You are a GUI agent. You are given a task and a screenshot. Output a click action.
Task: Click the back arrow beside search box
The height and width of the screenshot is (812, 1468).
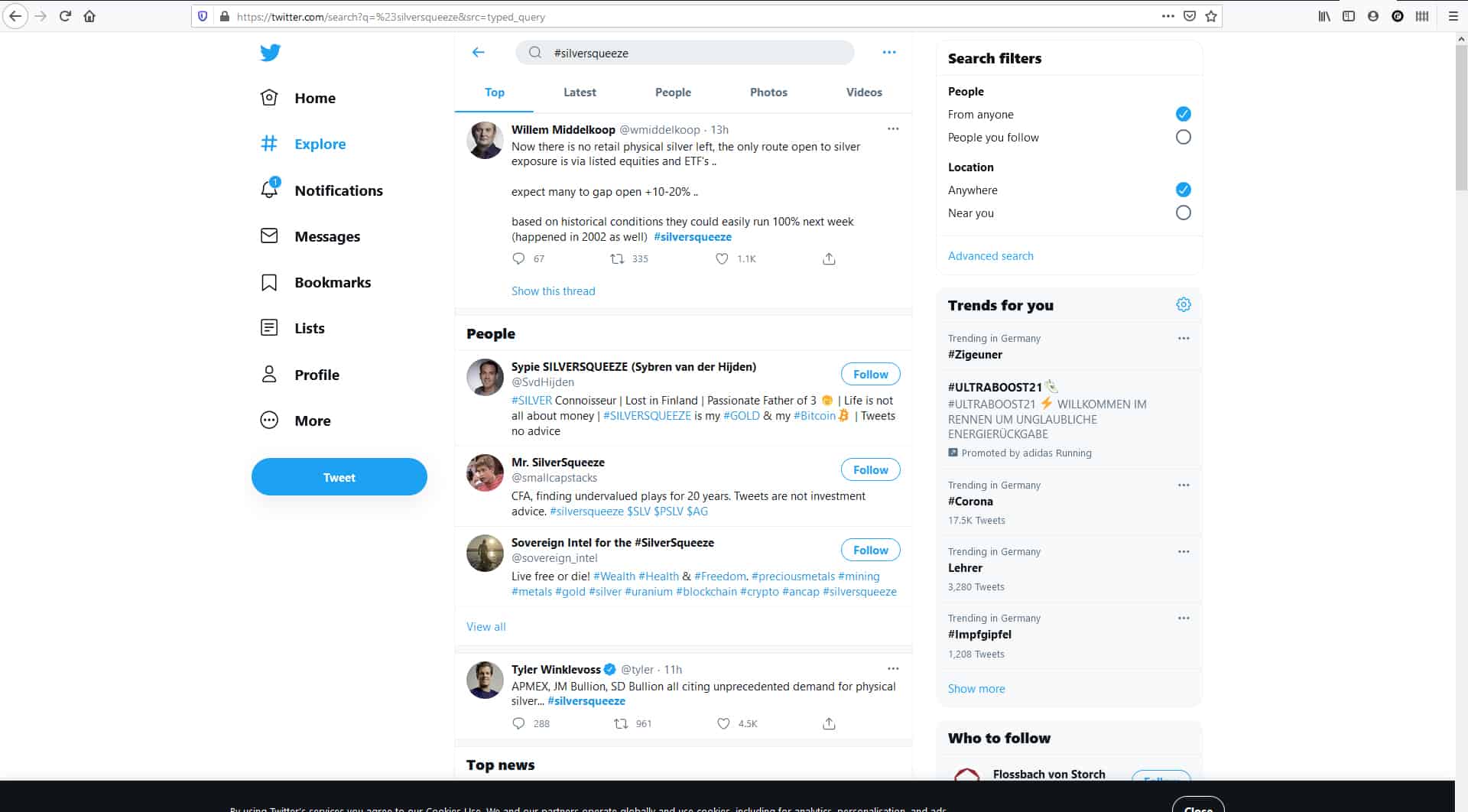[479, 52]
